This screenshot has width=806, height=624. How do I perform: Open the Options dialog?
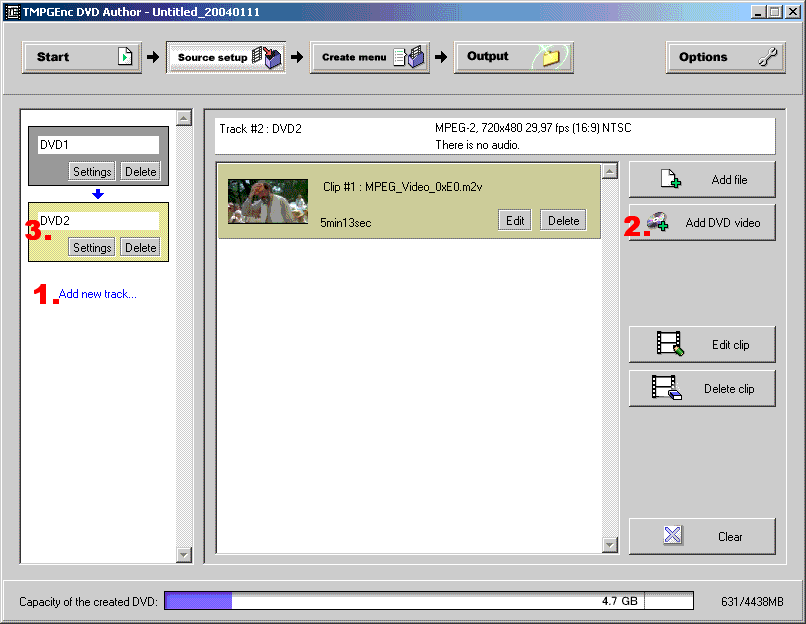click(x=725, y=57)
